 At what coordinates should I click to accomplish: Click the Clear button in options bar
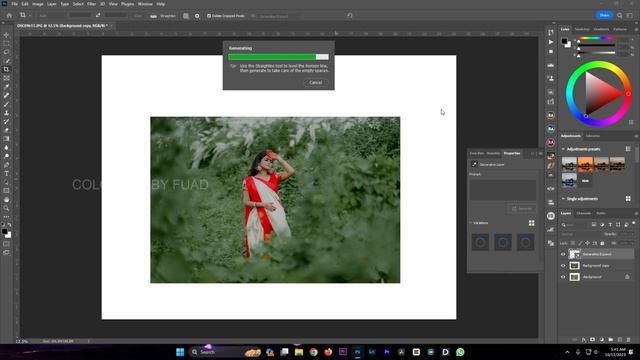(138, 16)
